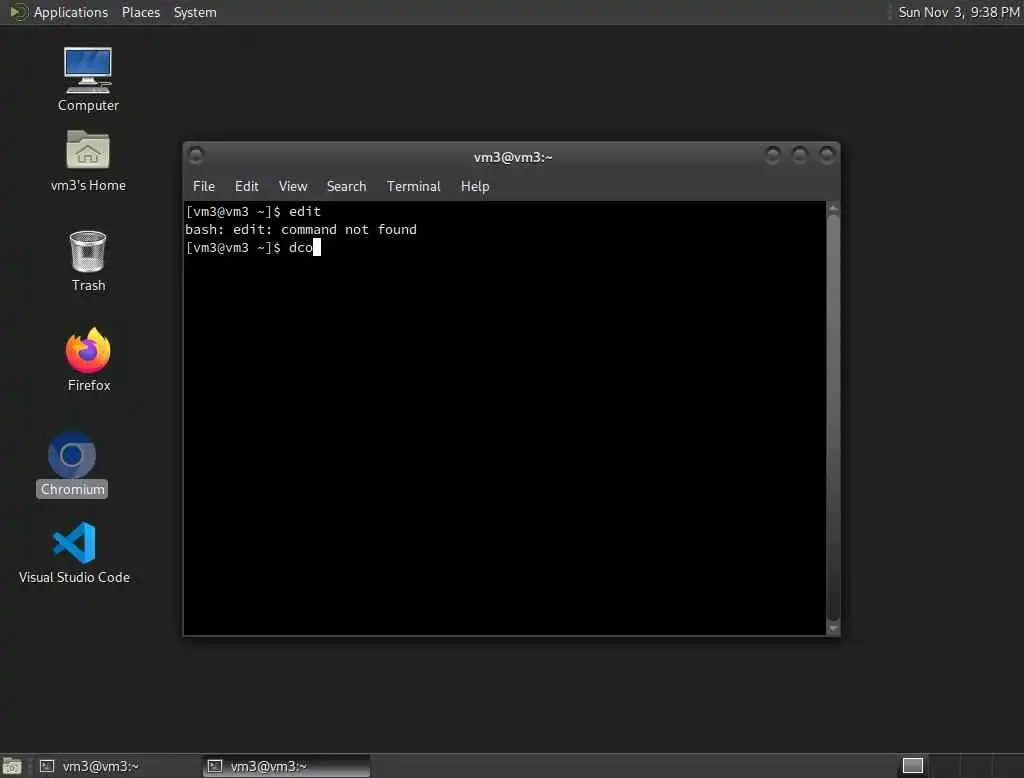This screenshot has width=1024, height=778.
Task: Open the terminal Edit menu
Action: coord(246,186)
